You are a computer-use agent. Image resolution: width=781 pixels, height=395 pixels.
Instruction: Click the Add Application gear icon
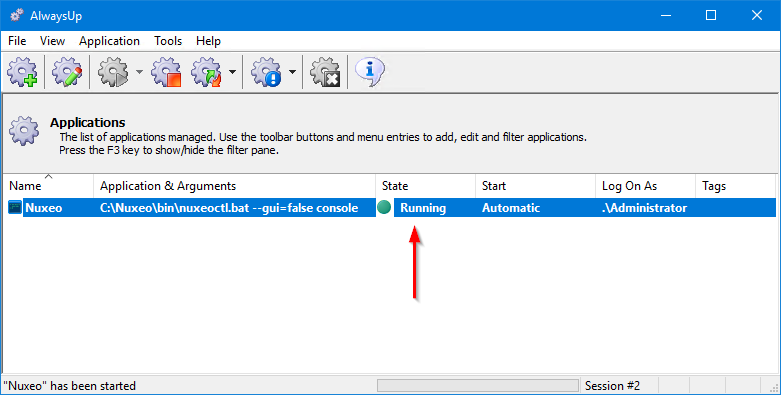coord(22,73)
